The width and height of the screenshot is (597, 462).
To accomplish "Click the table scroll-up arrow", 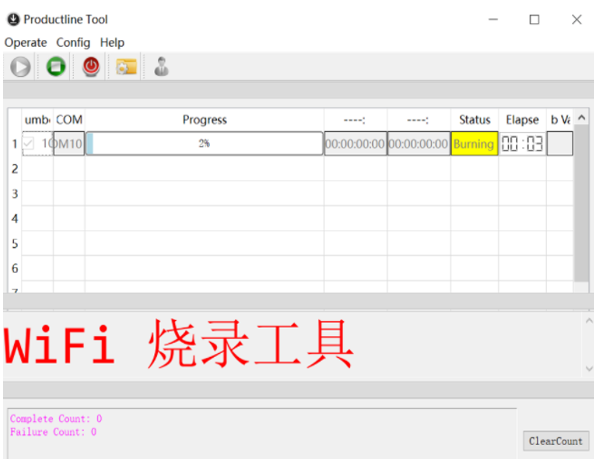I will [x=581, y=118].
